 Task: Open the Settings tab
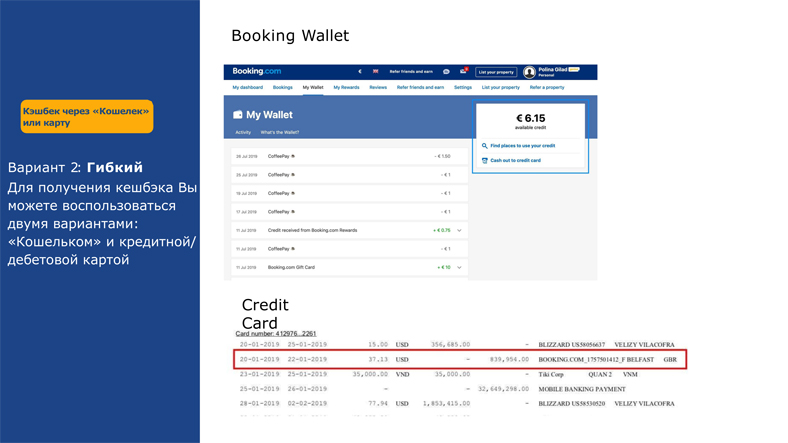pos(463,87)
